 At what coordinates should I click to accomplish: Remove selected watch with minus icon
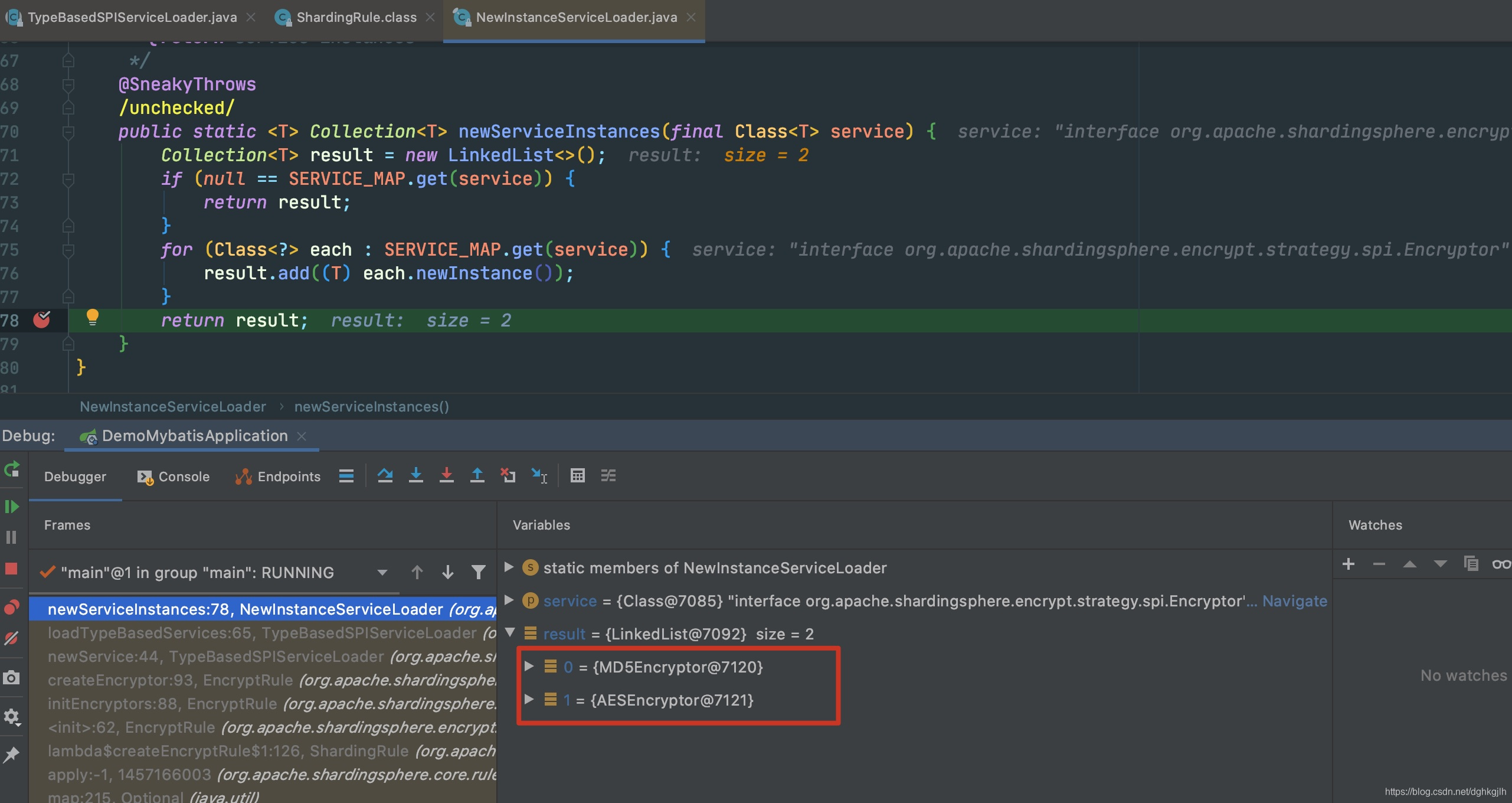(1379, 564)
